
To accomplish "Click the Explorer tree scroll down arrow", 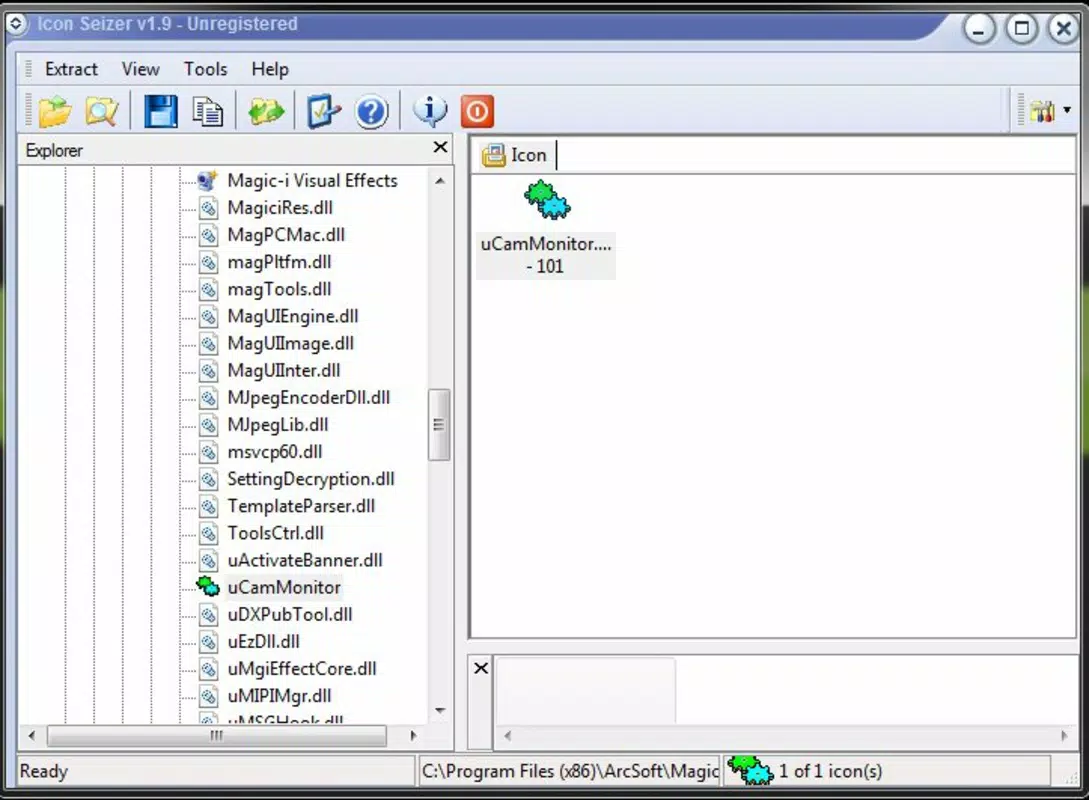I will 440,710.
